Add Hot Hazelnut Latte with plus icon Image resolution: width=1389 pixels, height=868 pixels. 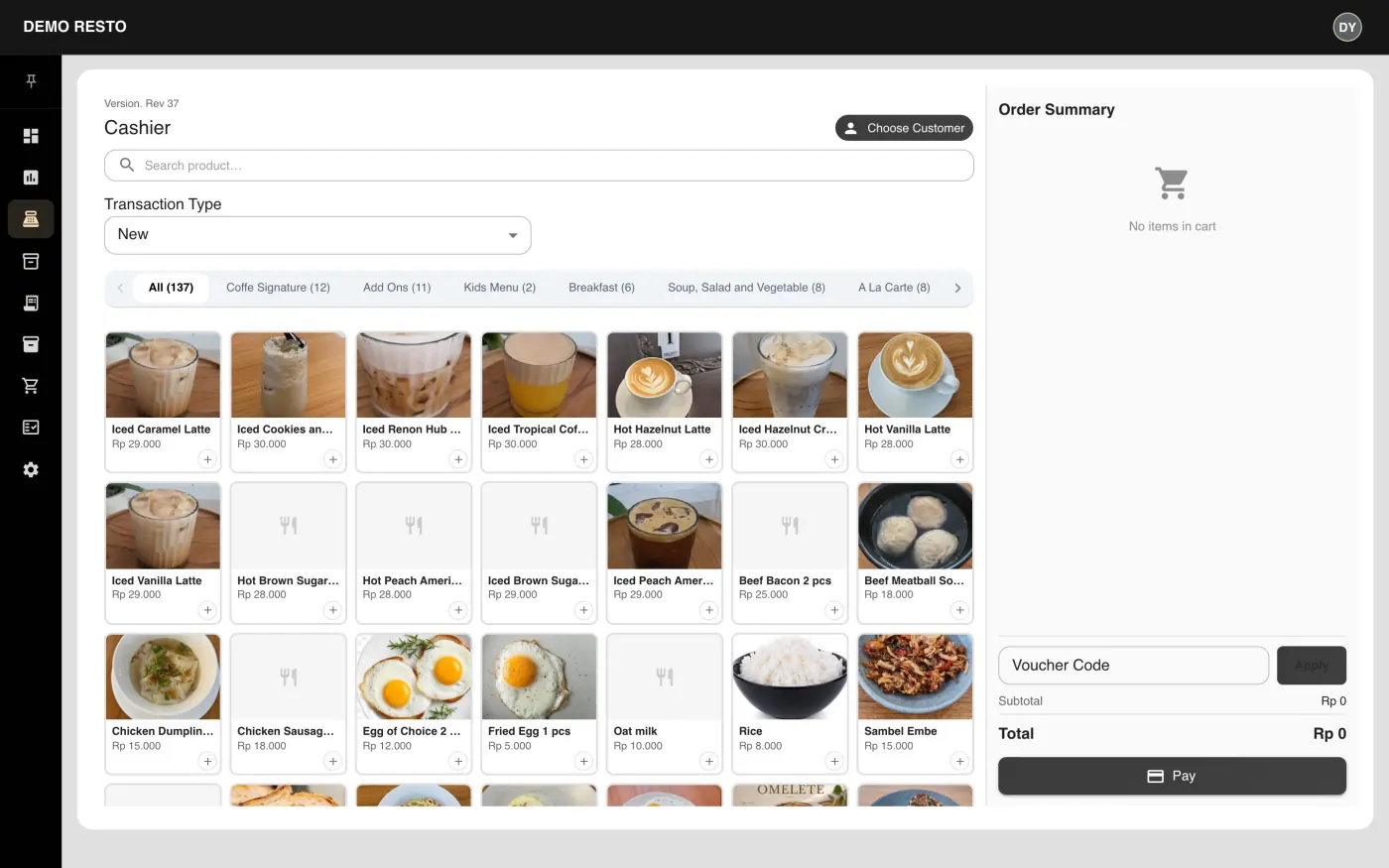[709, 459]
